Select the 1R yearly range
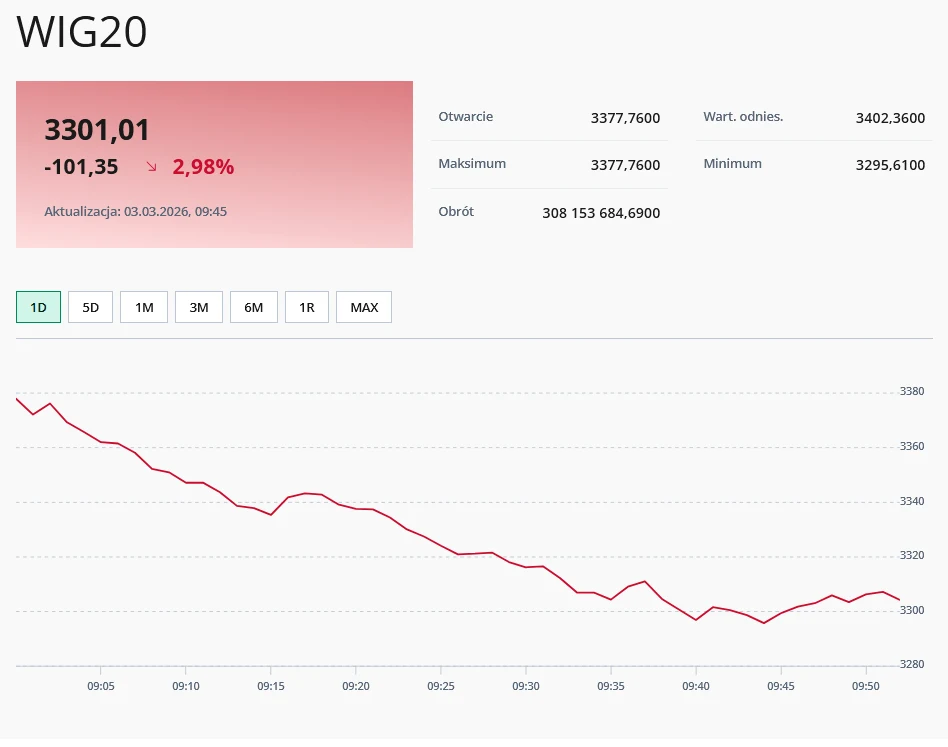The width and height of the screenshot is (948, 747). (307, 307)
